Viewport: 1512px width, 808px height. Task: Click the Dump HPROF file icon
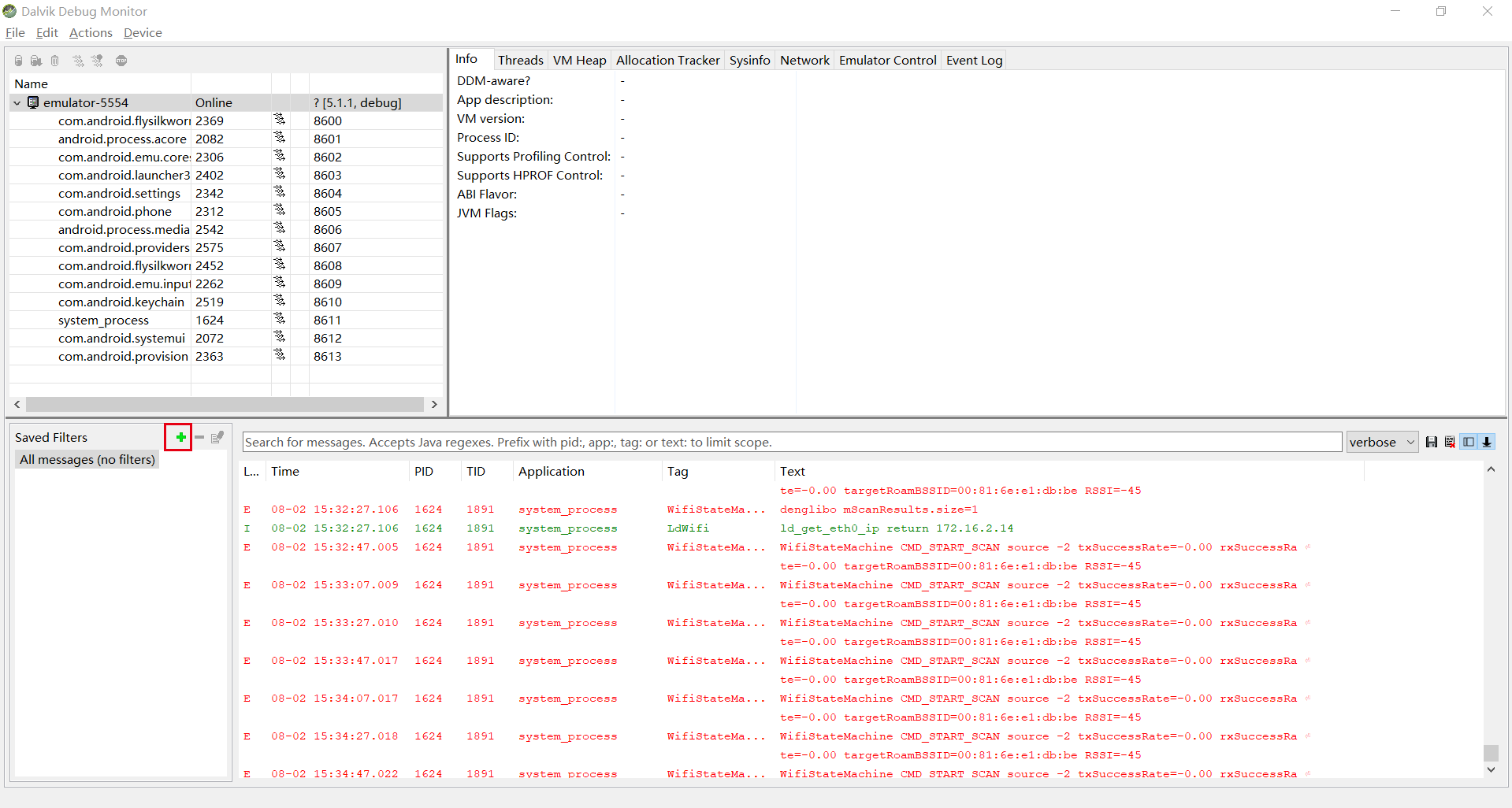pyautogui.click(x=36, y=61)
